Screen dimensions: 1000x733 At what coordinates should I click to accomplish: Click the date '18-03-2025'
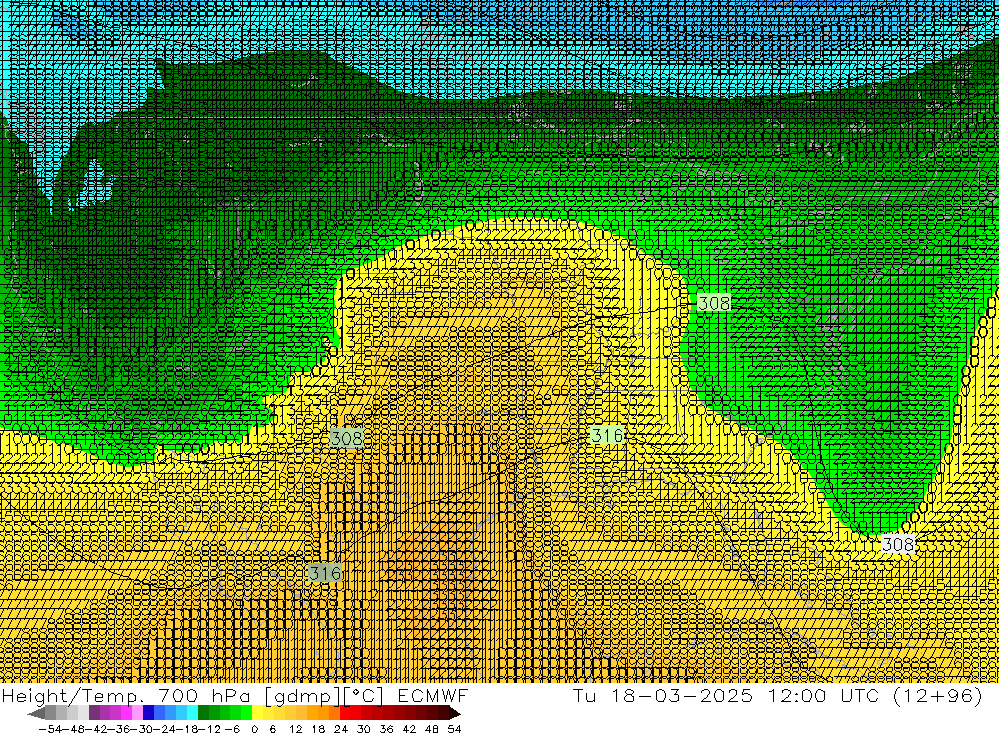tap(682, 695)
